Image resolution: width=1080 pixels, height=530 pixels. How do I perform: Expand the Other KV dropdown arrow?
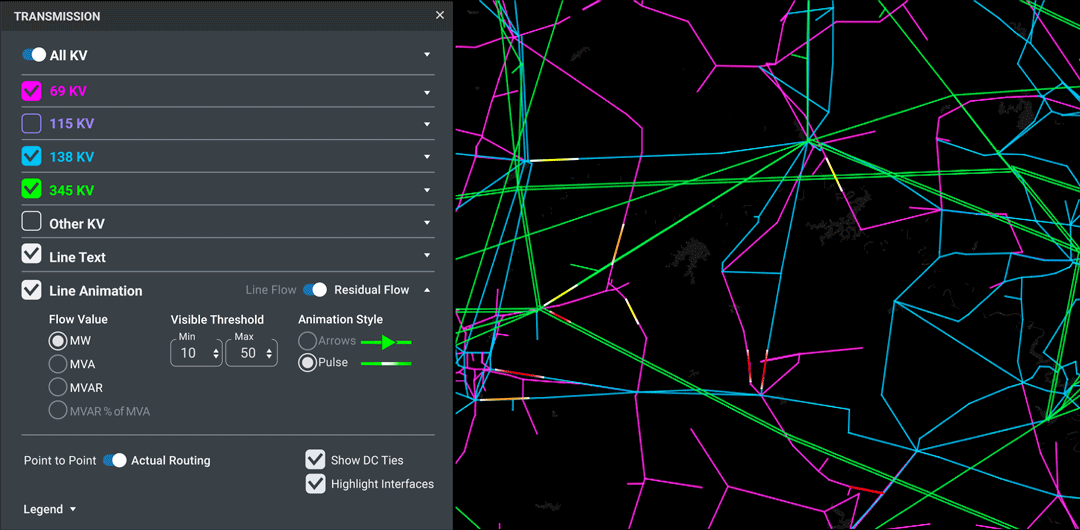(x=427, y=223)
